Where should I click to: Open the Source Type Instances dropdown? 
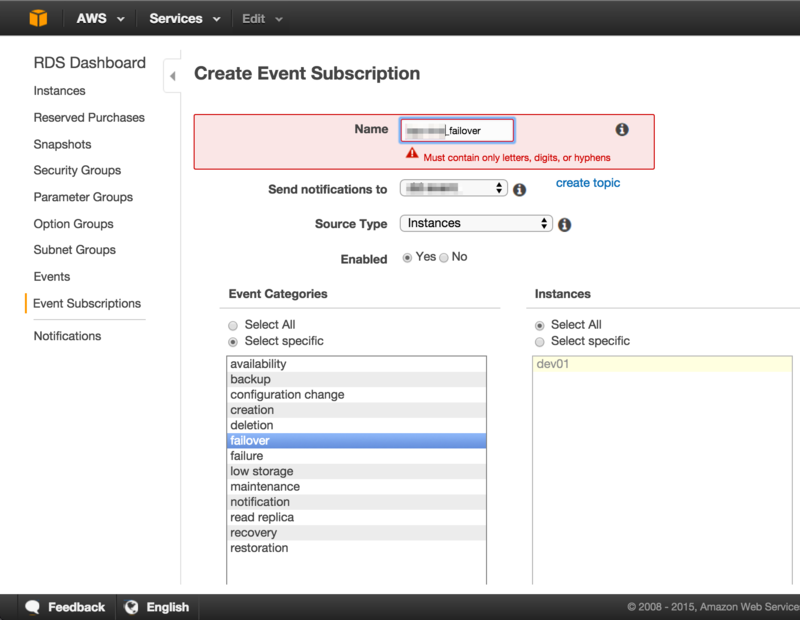point(476,224)
